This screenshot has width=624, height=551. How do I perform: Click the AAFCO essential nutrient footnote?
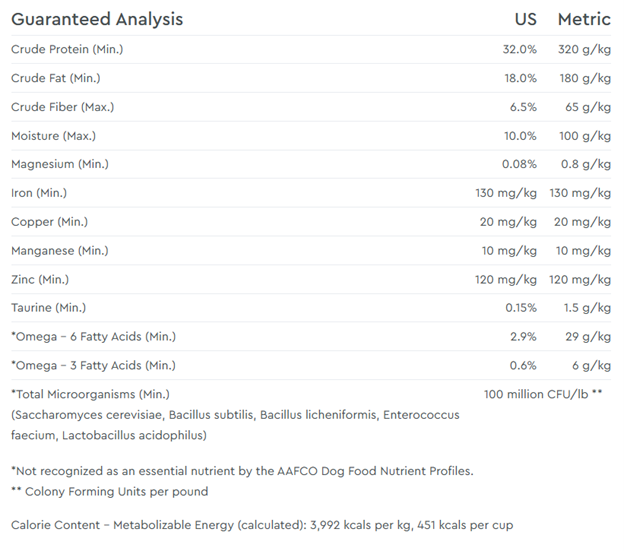click(x=241, y=470)
